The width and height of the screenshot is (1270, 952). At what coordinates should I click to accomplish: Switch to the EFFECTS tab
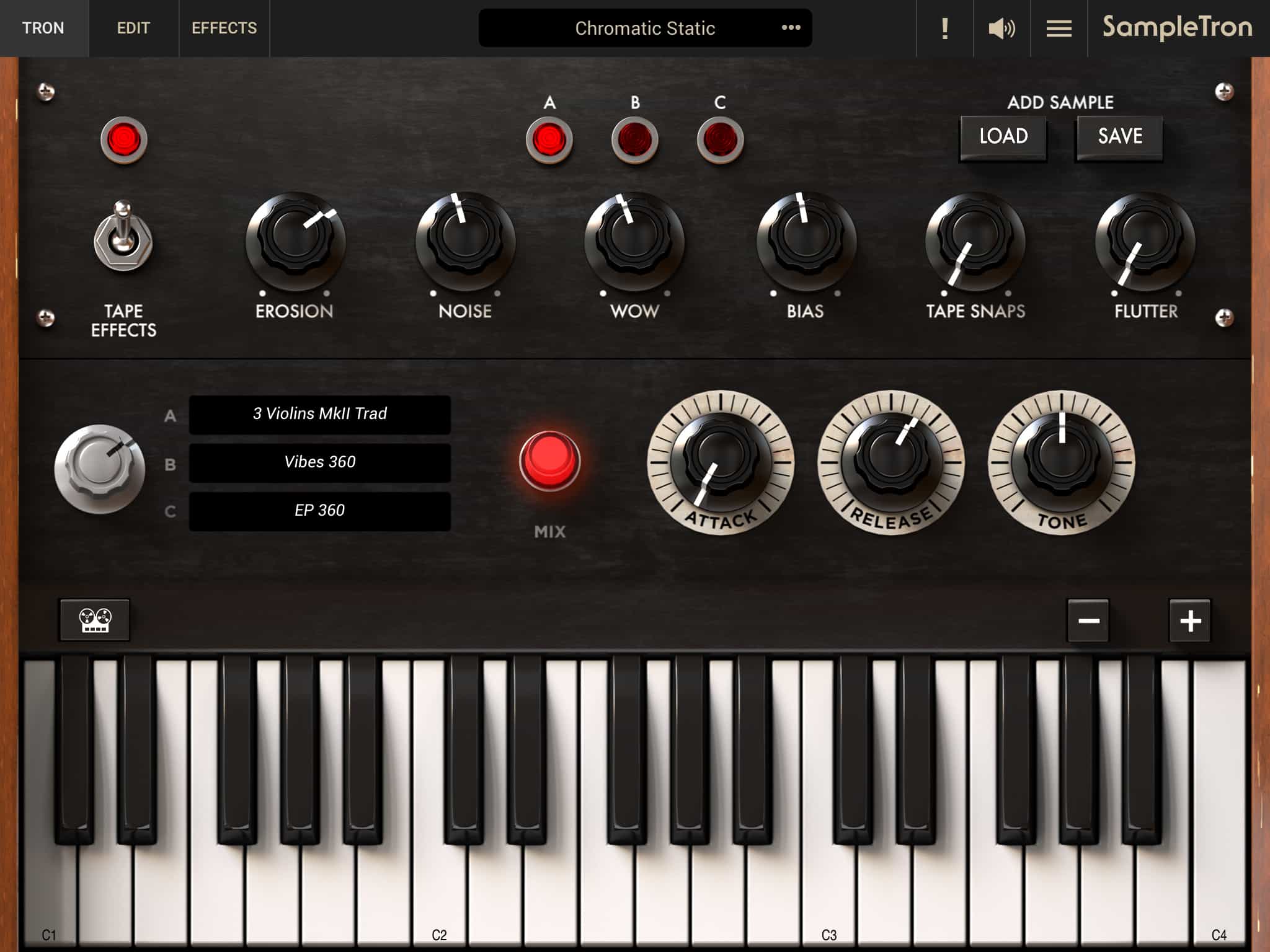click(x=224, y=29)
